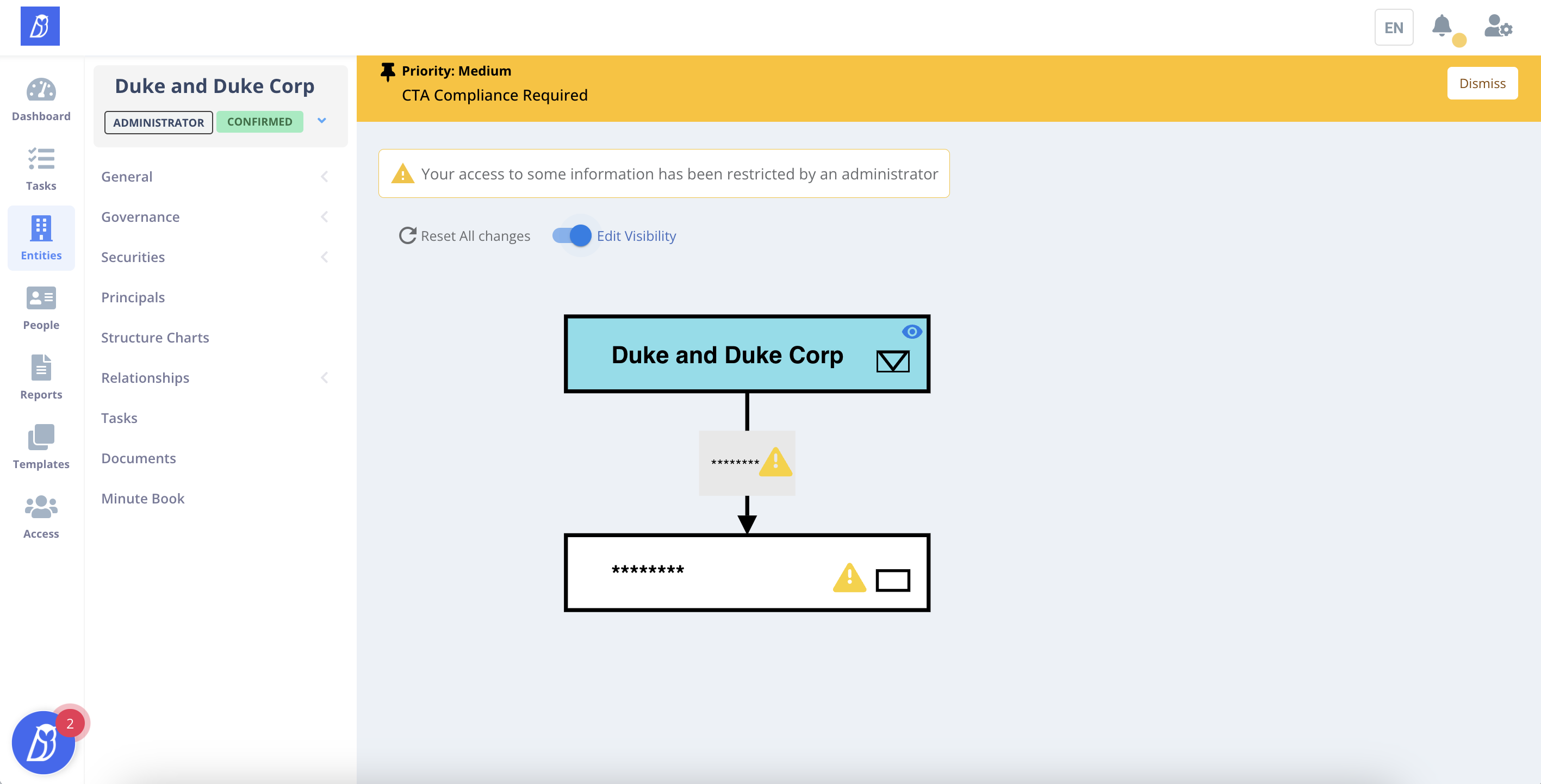This screenshot has width=1541, height=784.
Task: Go to the Minute Book section
Action: 142,498
